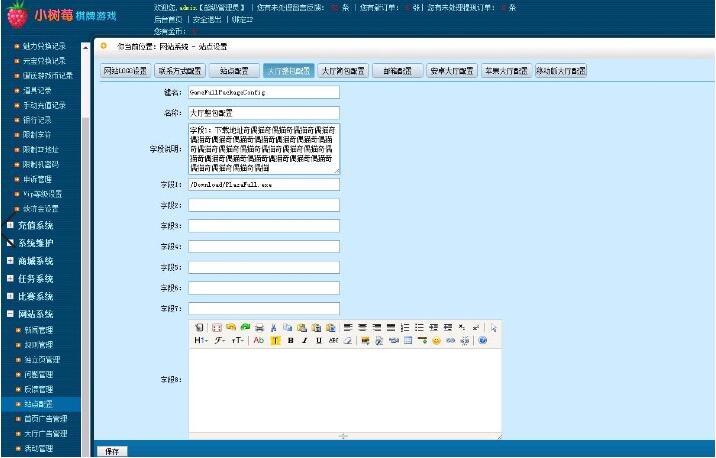The height and width of the screenshot is (458, 716).
Task: Toggle Bold formatting in the editor
Action: [x=290, y=341]
